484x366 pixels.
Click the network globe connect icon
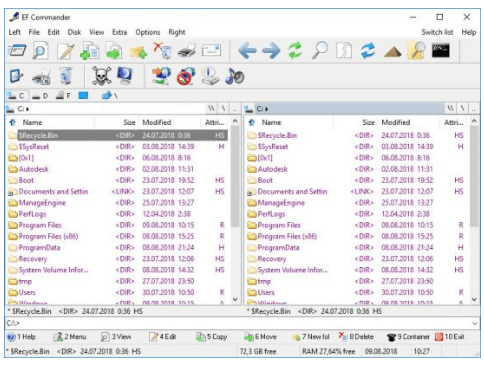click(x=161, y=76)
